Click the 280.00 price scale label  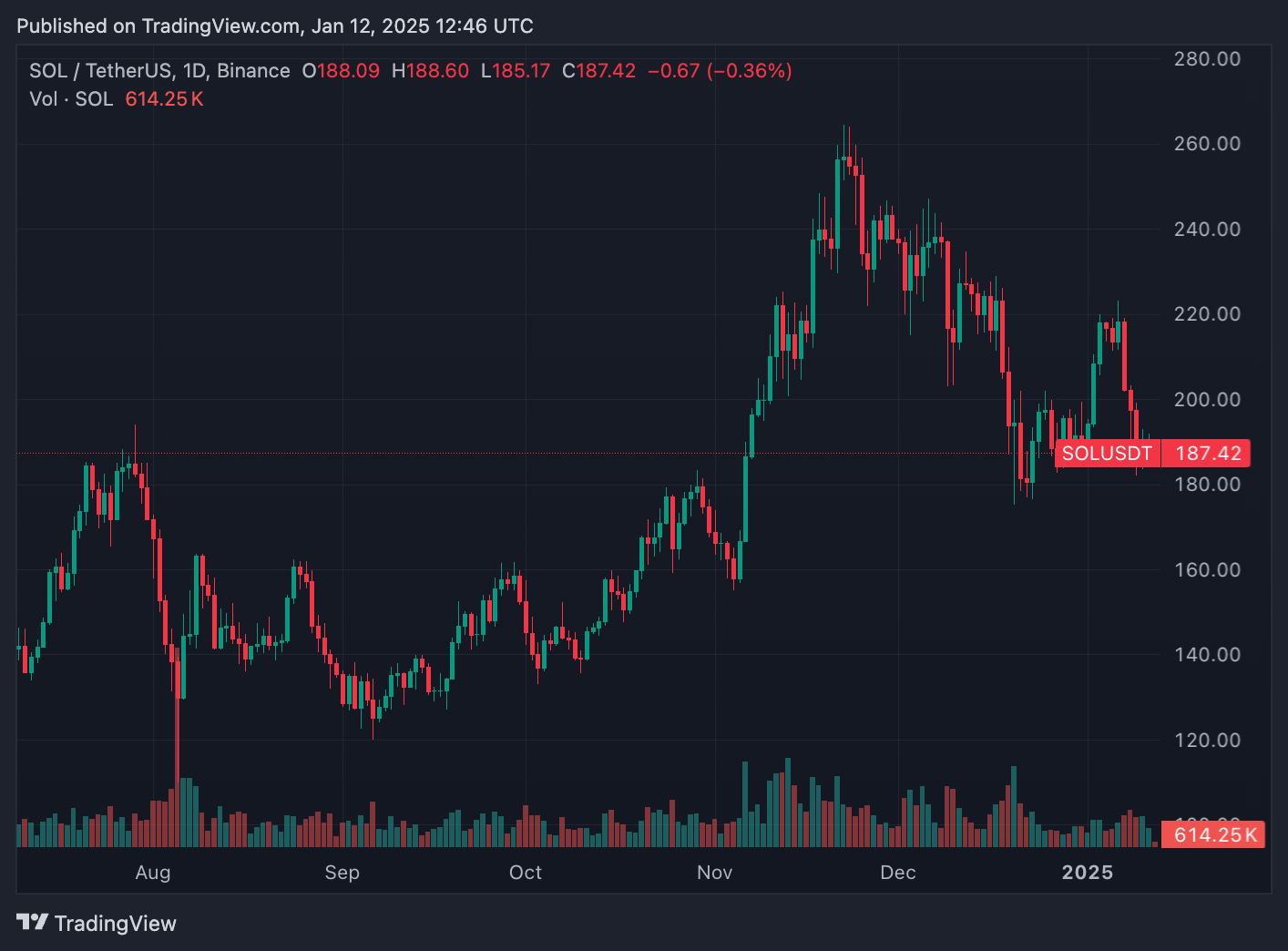(x=1207, y=59)
